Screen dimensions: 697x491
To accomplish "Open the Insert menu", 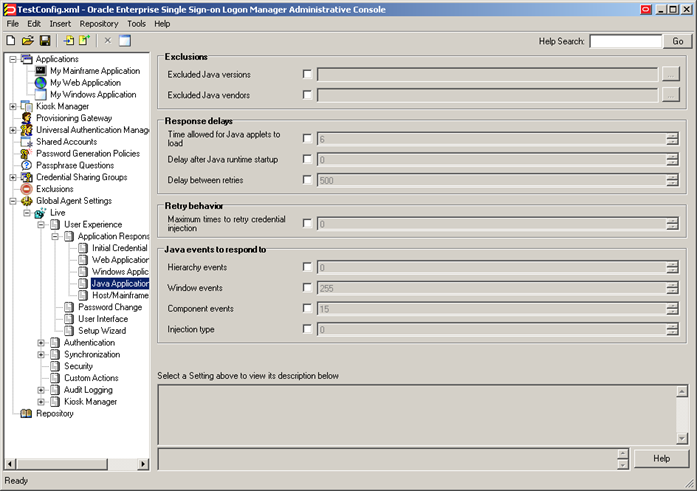I will [x=60, y=24].
